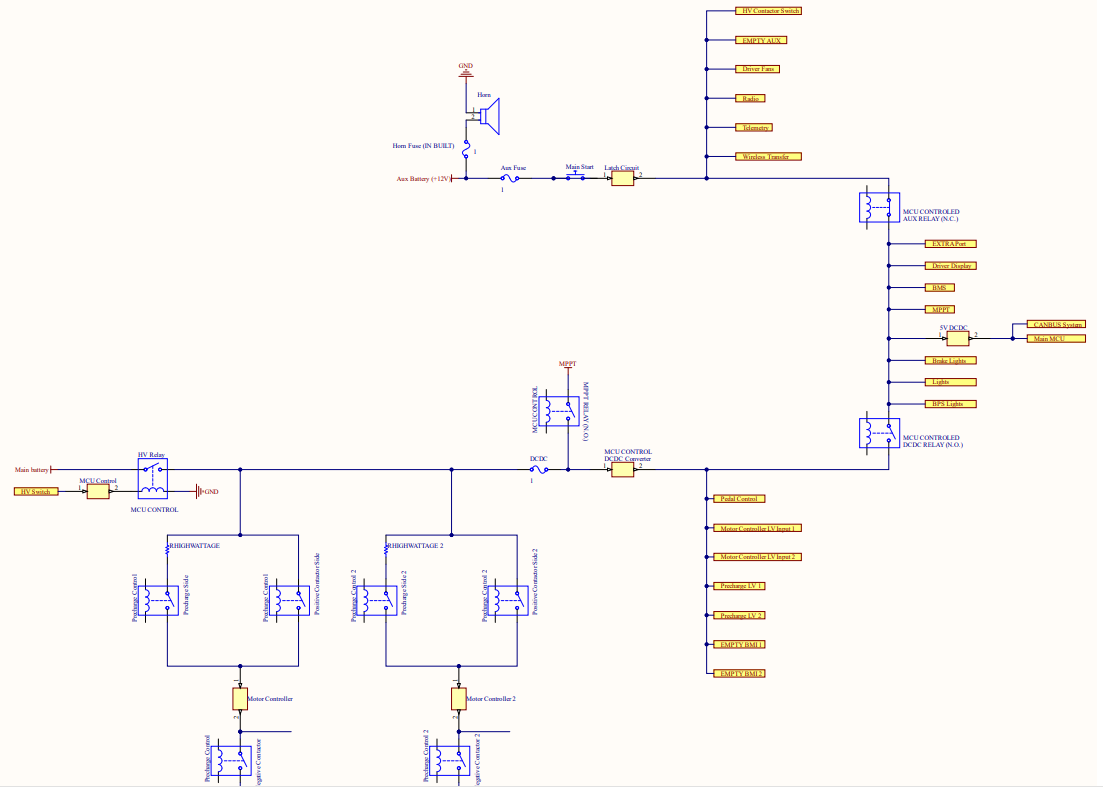Select the EMPTY BMI 1 port

click(739, 644)
